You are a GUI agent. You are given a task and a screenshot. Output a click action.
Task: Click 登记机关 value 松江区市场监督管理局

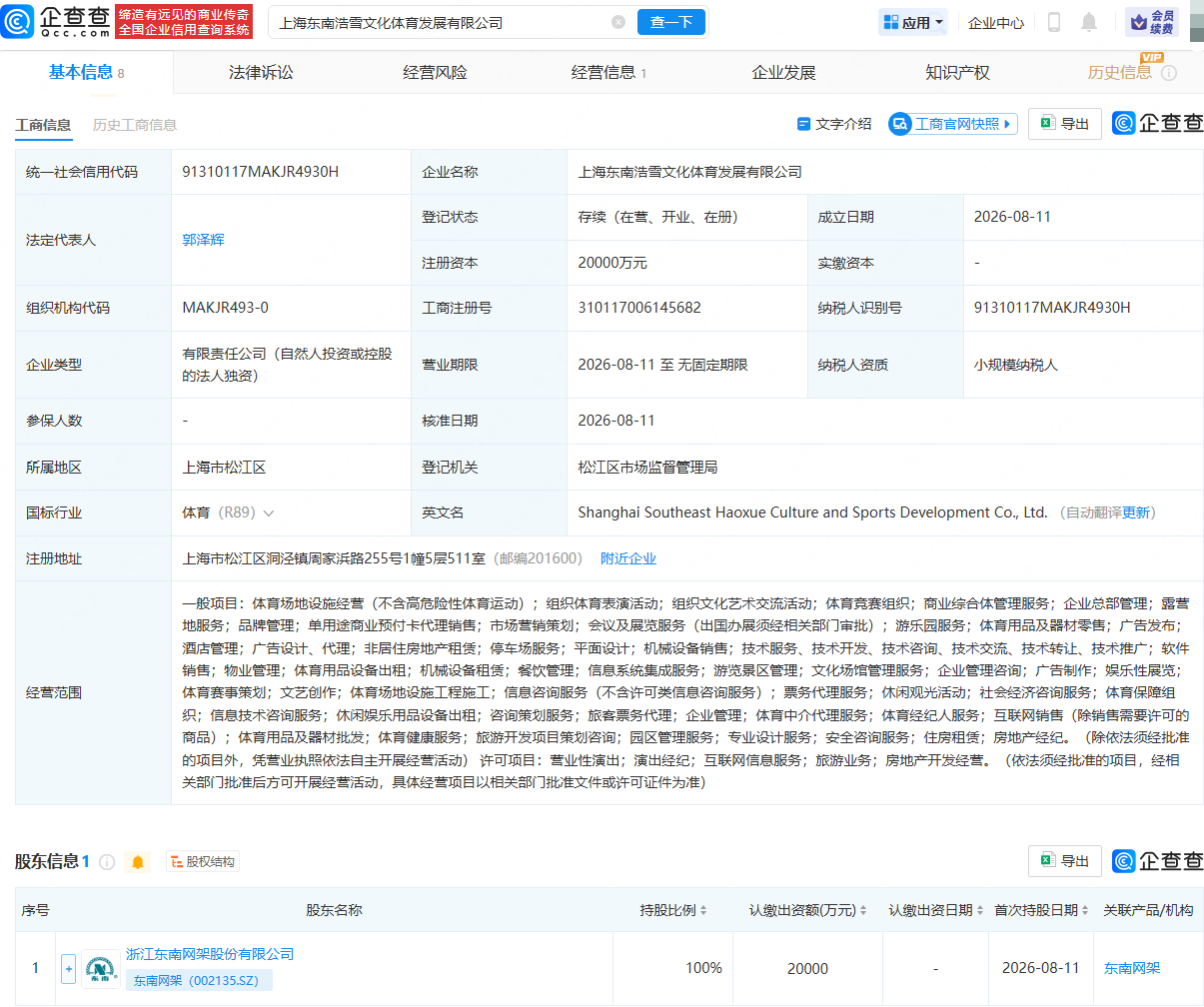(x=647, y=467)
